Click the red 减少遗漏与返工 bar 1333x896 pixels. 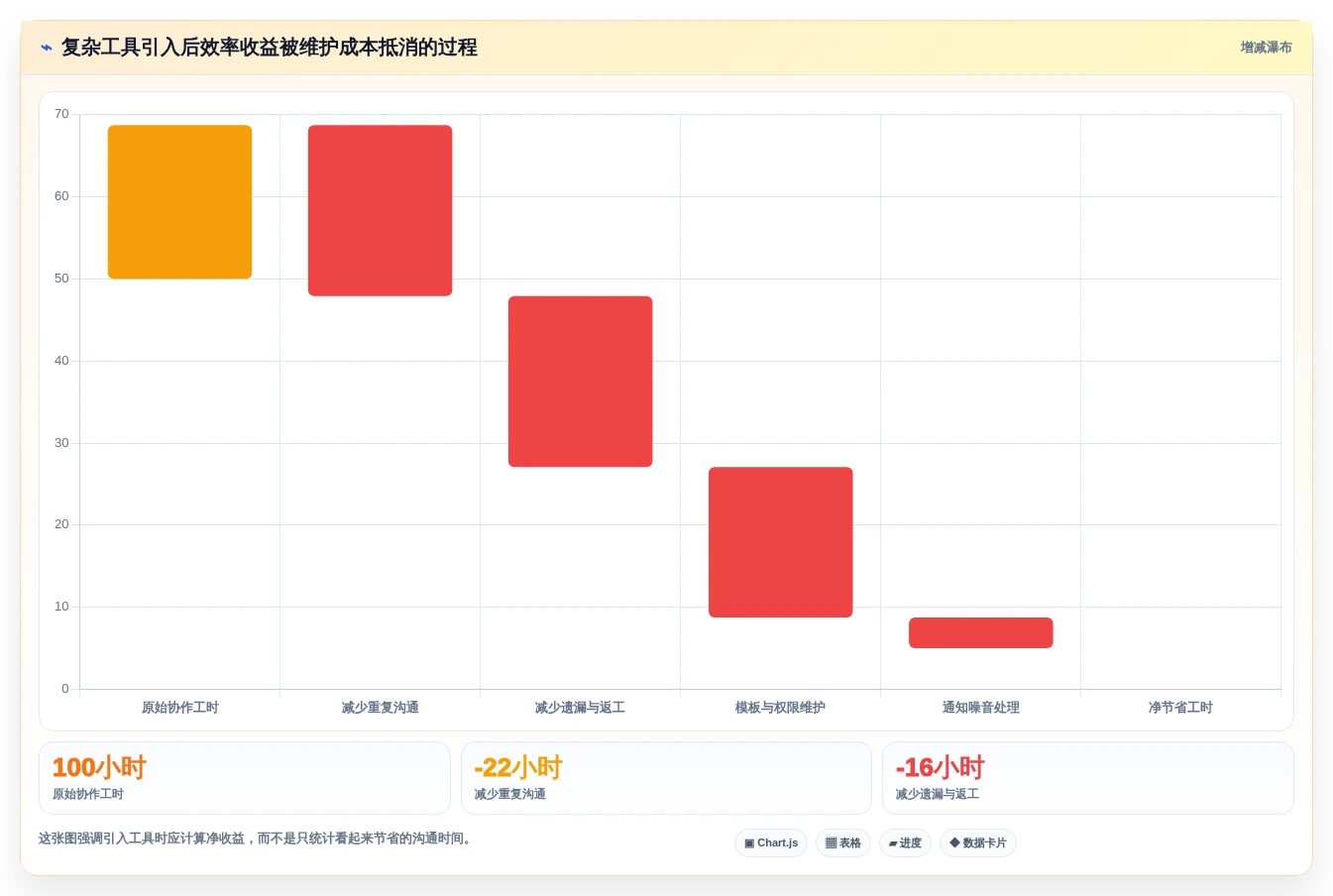click(x=580, y=382)
